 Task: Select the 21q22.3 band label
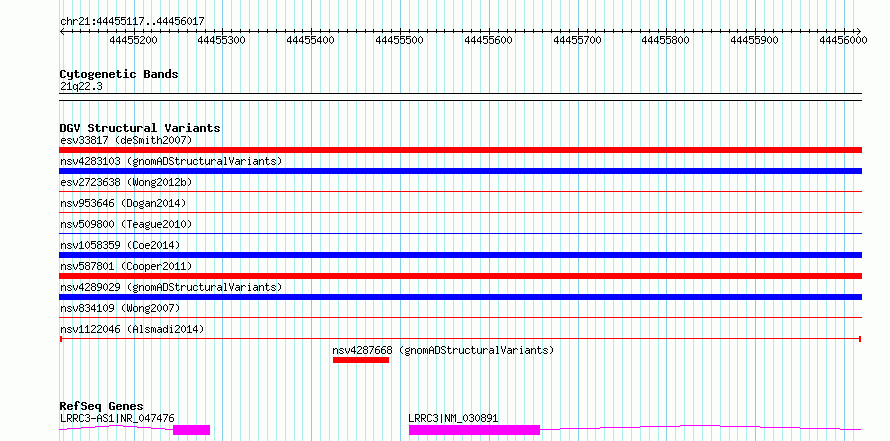click(81, 87)
